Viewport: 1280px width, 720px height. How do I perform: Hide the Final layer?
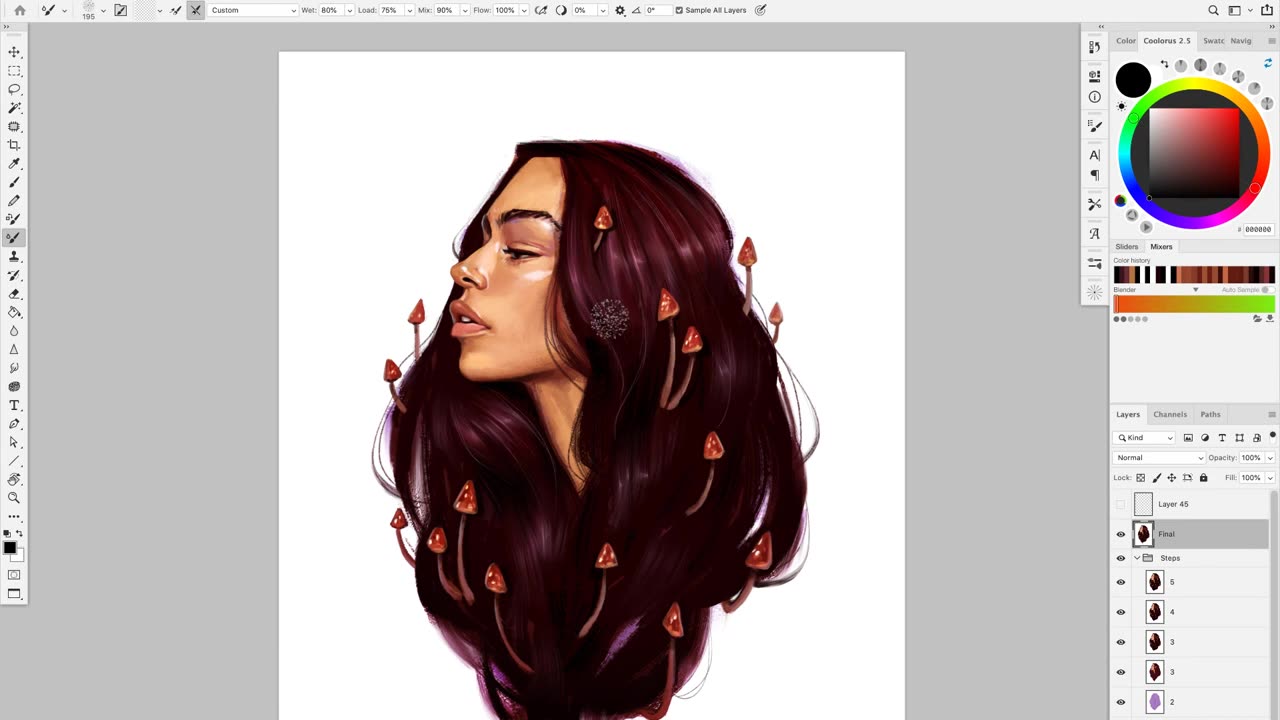point(1120,534)
